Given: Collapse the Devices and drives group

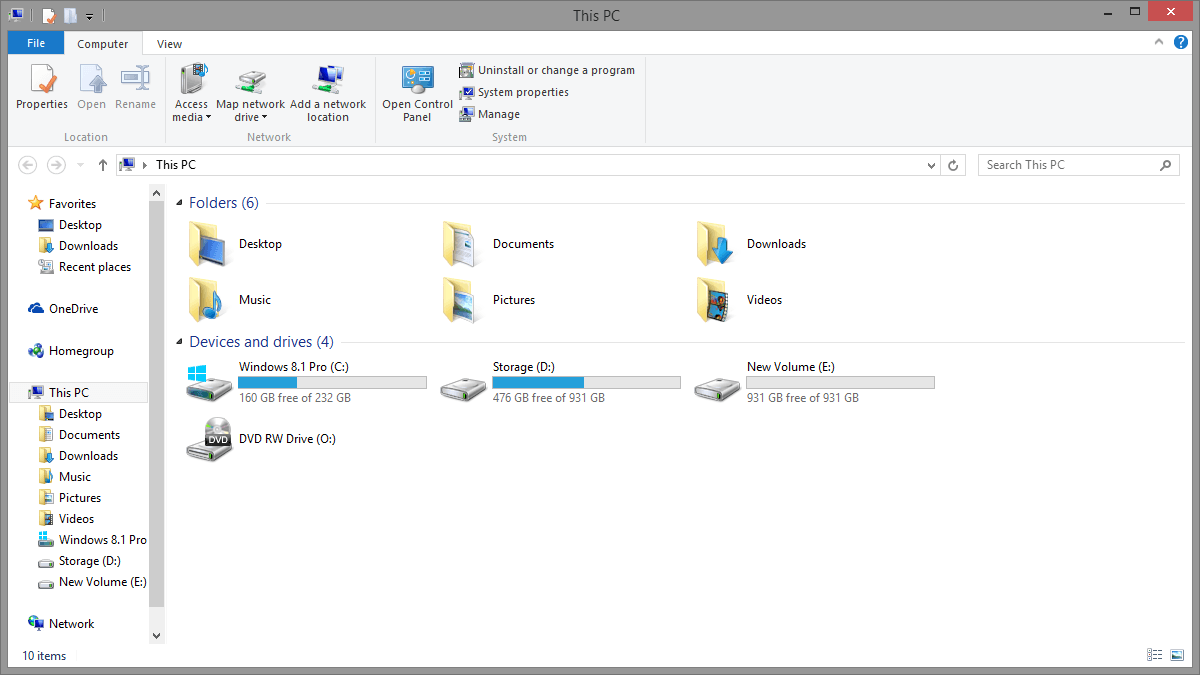Looking at the screenshot, I should pyautogui.click(x=180, y=342).
